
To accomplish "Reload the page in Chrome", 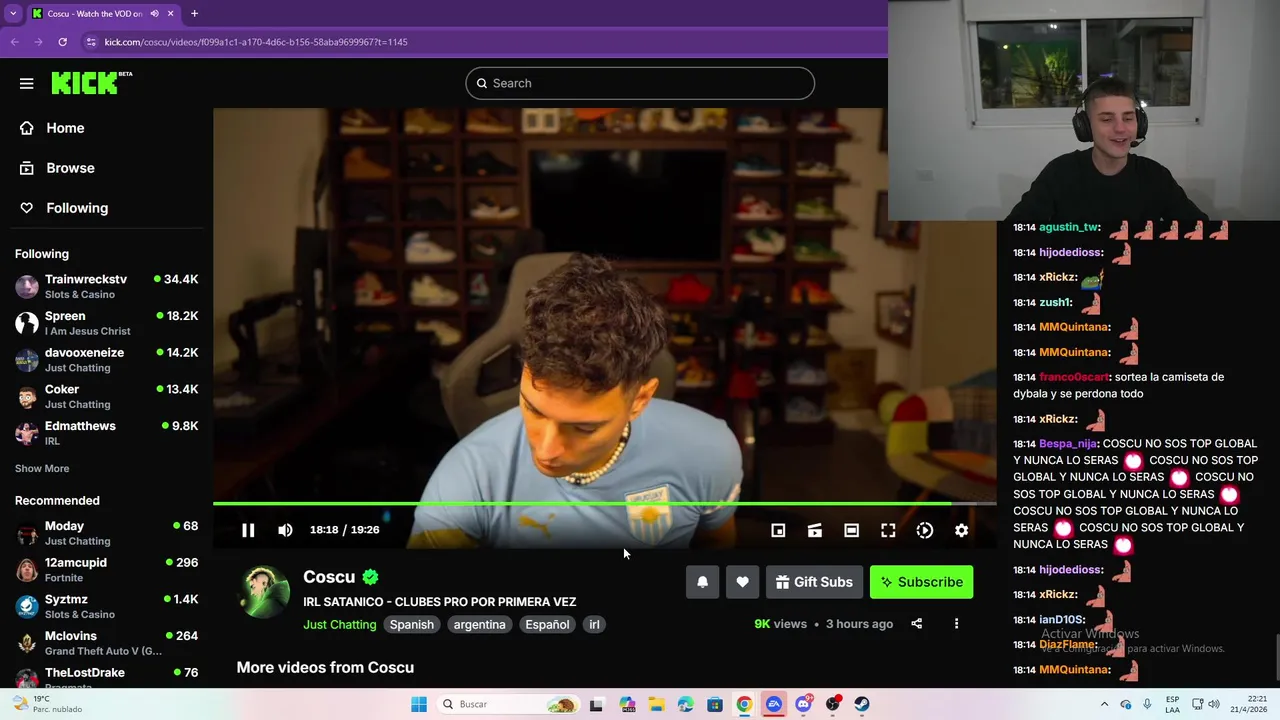I will coord(62,42).
